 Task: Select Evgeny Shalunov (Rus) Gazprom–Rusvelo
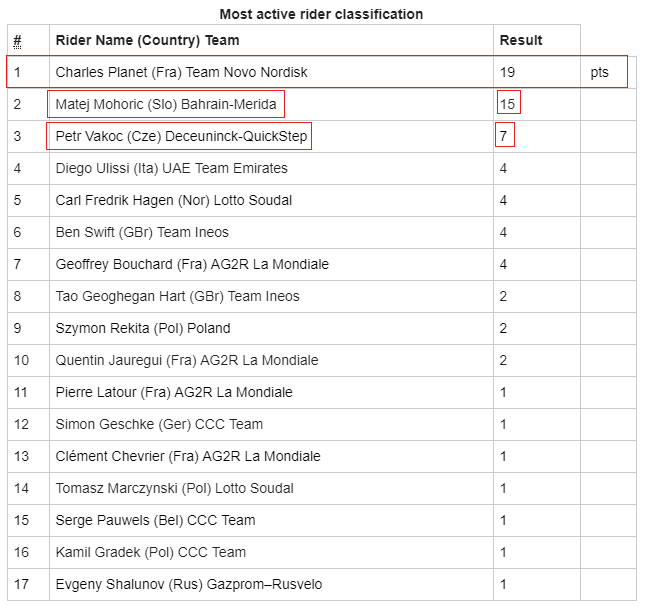click(189, 584)
